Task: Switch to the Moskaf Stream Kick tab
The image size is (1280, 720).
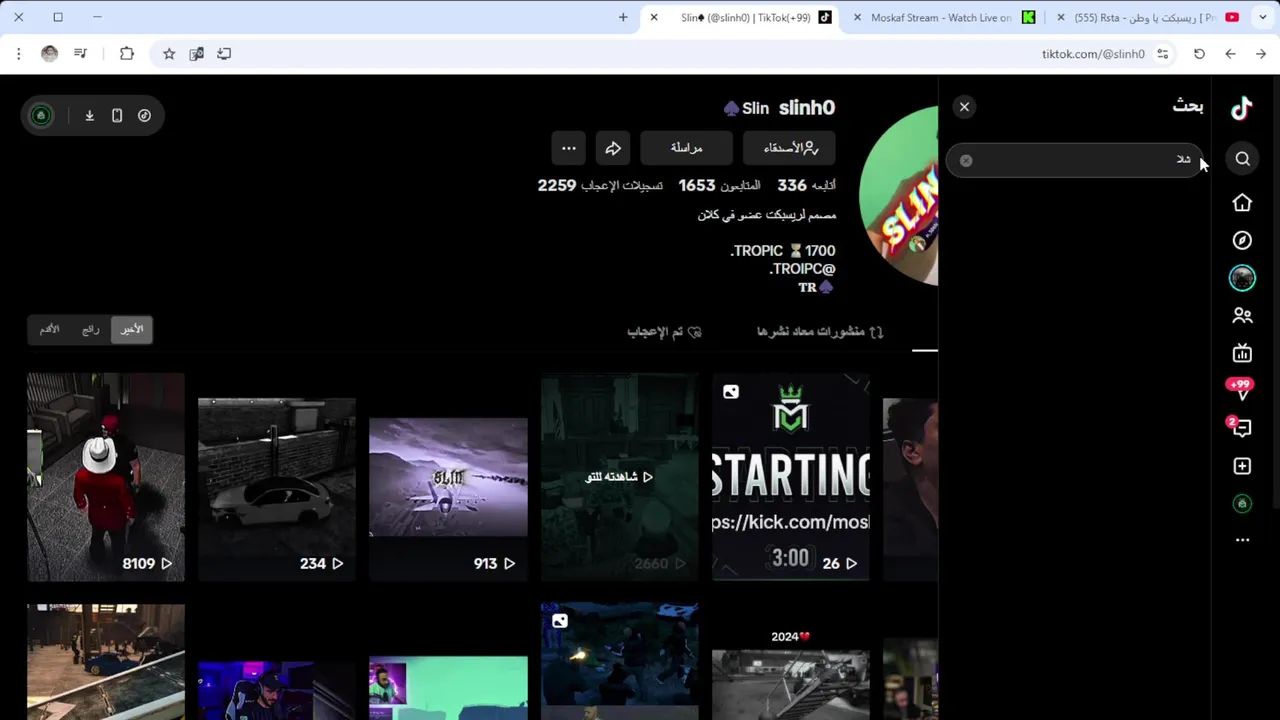Action: click(944, 17)
